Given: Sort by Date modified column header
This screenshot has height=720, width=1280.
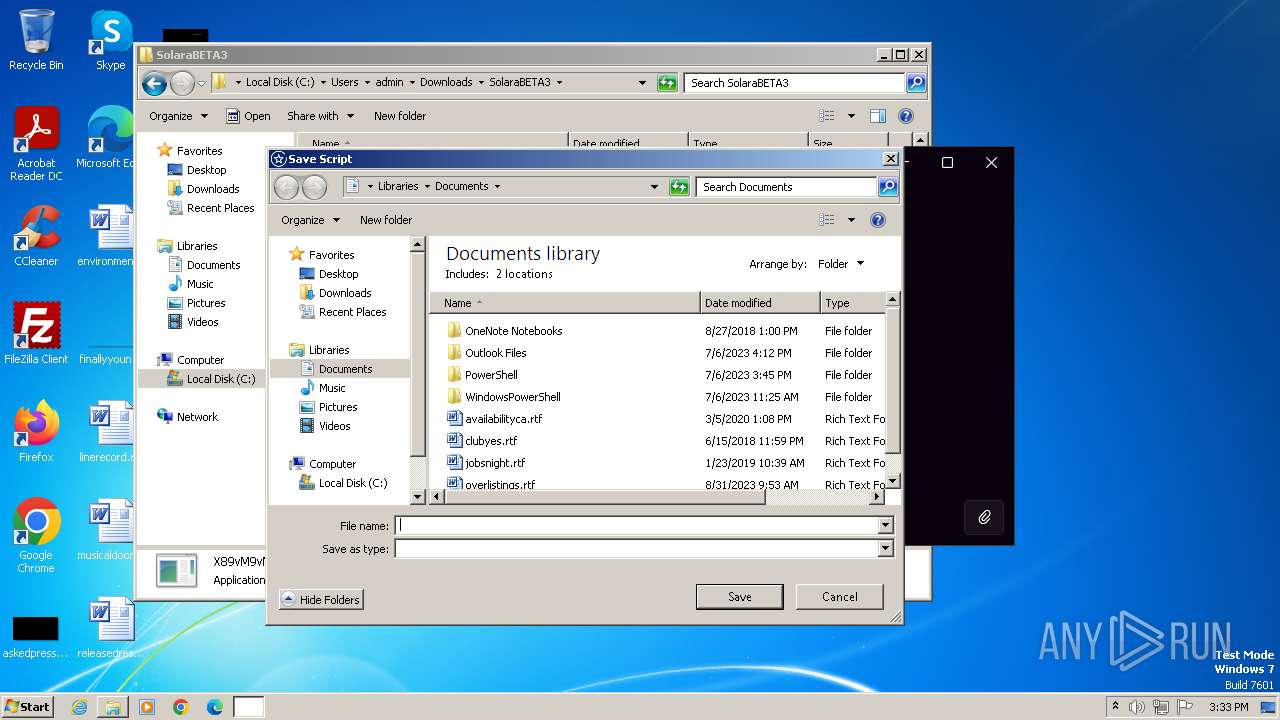Looking at the screenshot, I should (x=760, y=303).
